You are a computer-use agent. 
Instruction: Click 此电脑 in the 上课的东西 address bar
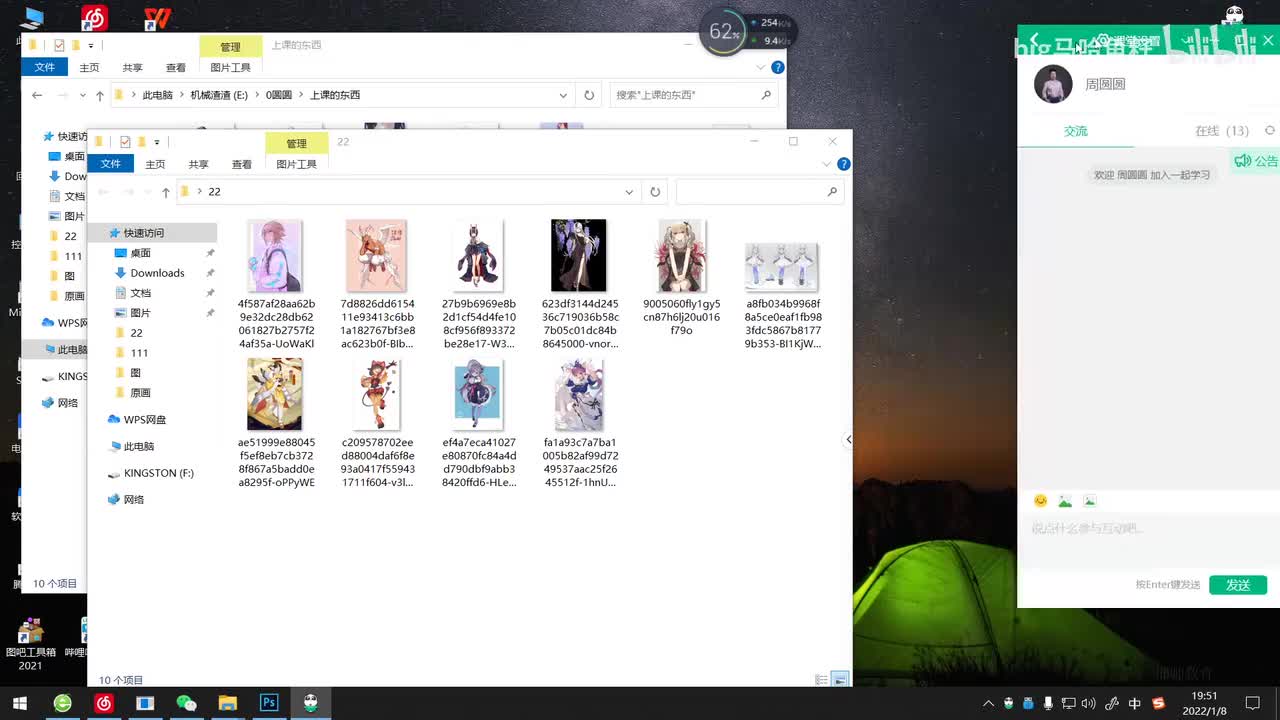pyautogui.click(x=157, y=95)
